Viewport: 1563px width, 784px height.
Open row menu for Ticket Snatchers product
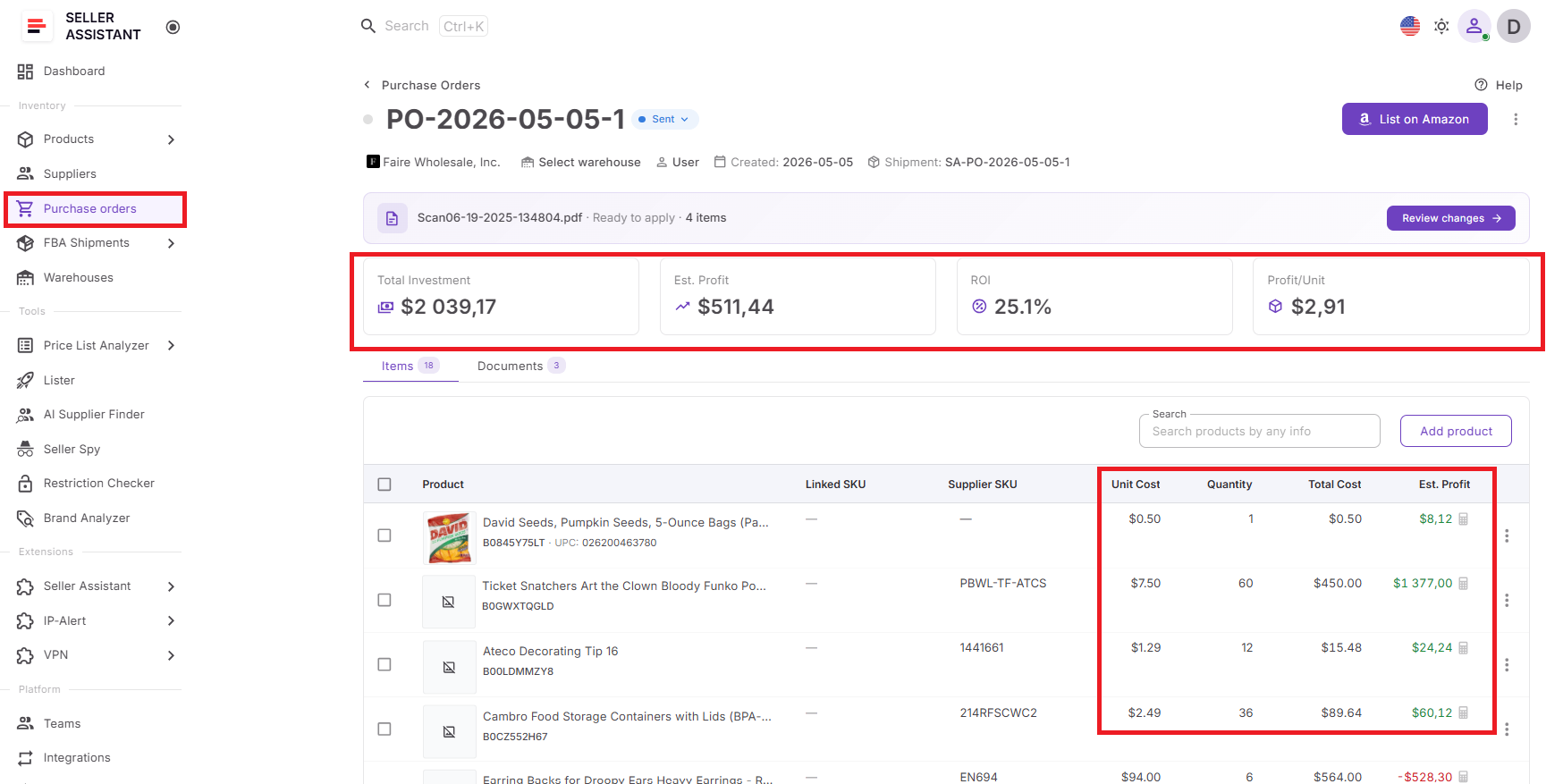[x=1507, y=600]
